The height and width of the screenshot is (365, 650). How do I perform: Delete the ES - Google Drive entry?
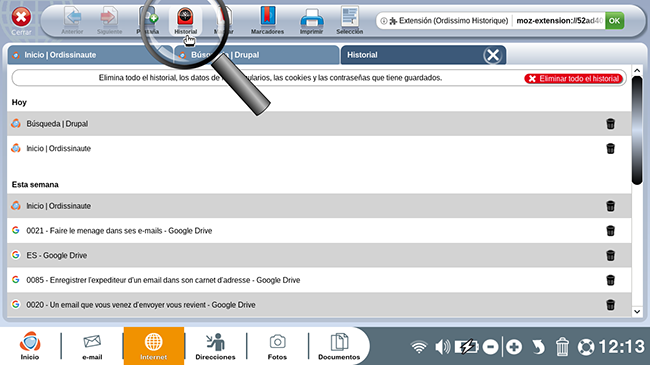pos(610,256)
